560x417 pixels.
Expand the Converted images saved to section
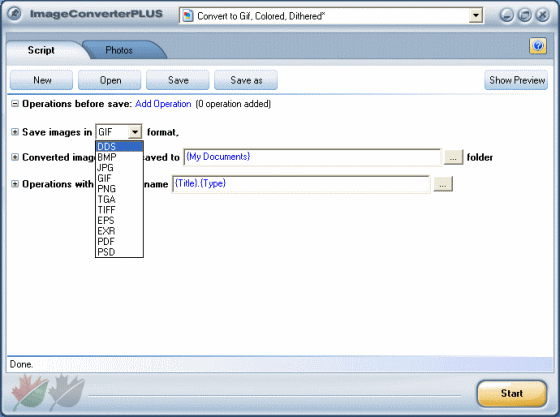pos(15,157)
